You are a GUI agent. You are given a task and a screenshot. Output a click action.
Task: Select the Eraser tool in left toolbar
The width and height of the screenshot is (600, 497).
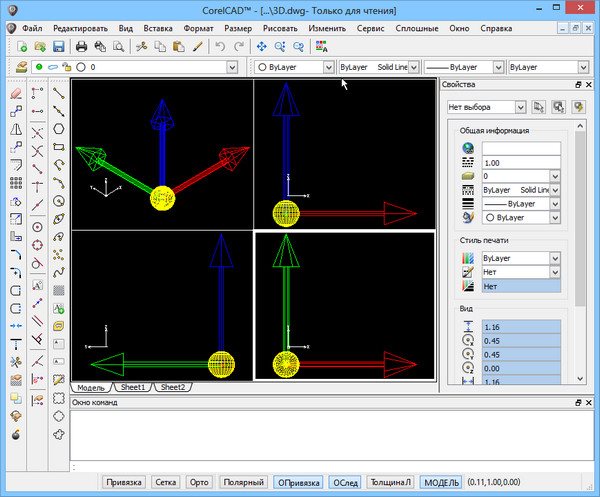(x=15, y=93)
